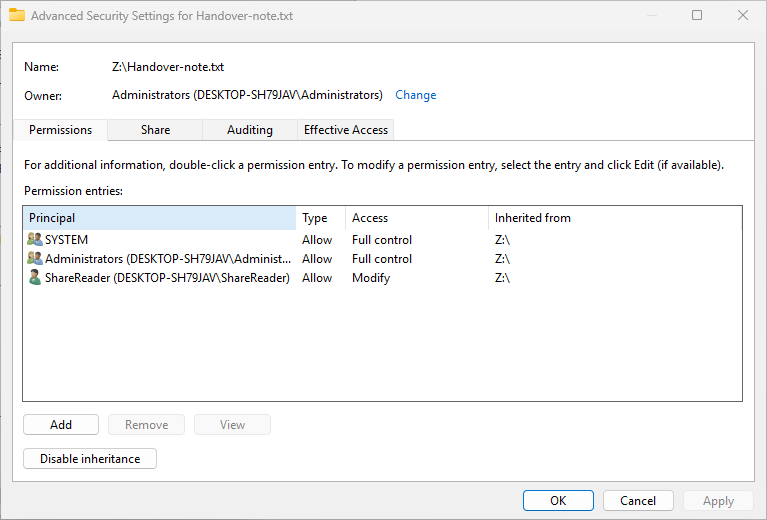Maximize the Advanced Security Settings window
Viewport: 767px width, 520px height.
tap(697, 15)
